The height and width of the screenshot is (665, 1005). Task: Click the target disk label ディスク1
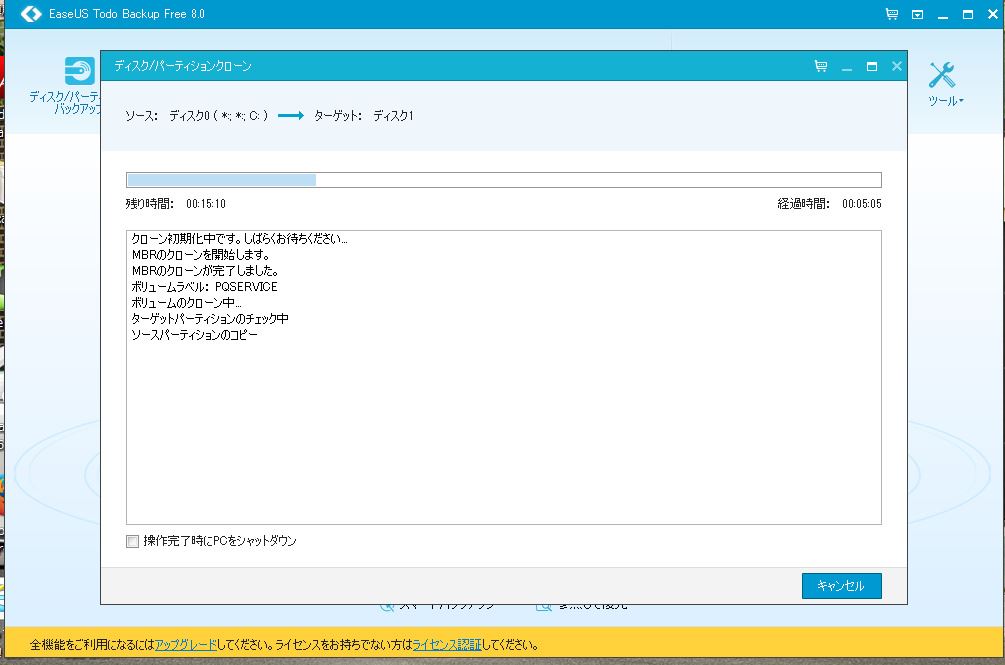point(394,116)
